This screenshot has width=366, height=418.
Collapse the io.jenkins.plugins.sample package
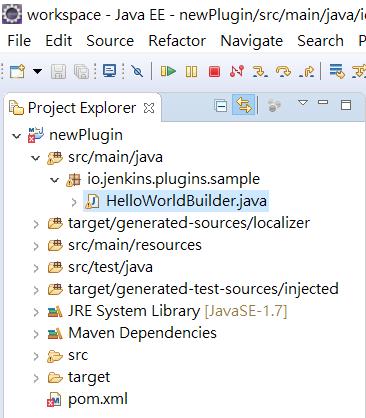point(54,180)
